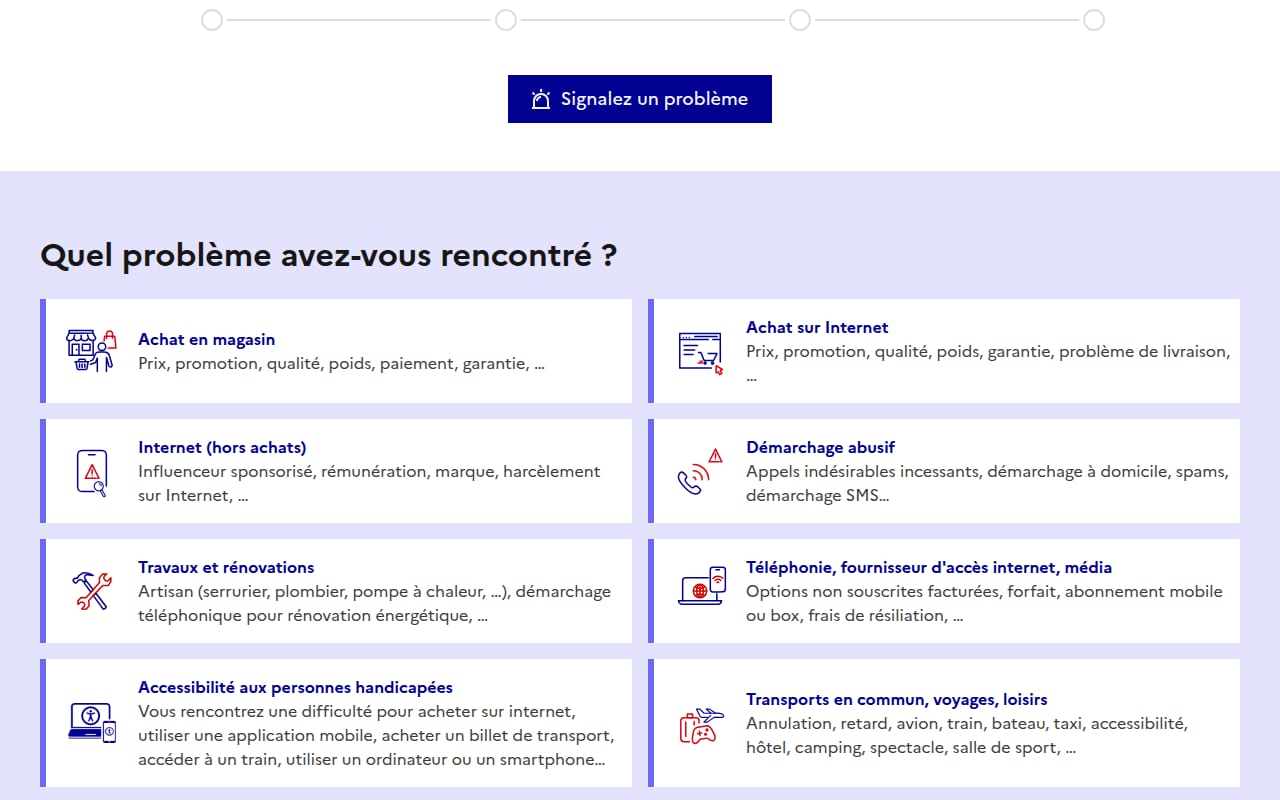Open the Travaux et rénovations heading

click(x=226, y=567)
